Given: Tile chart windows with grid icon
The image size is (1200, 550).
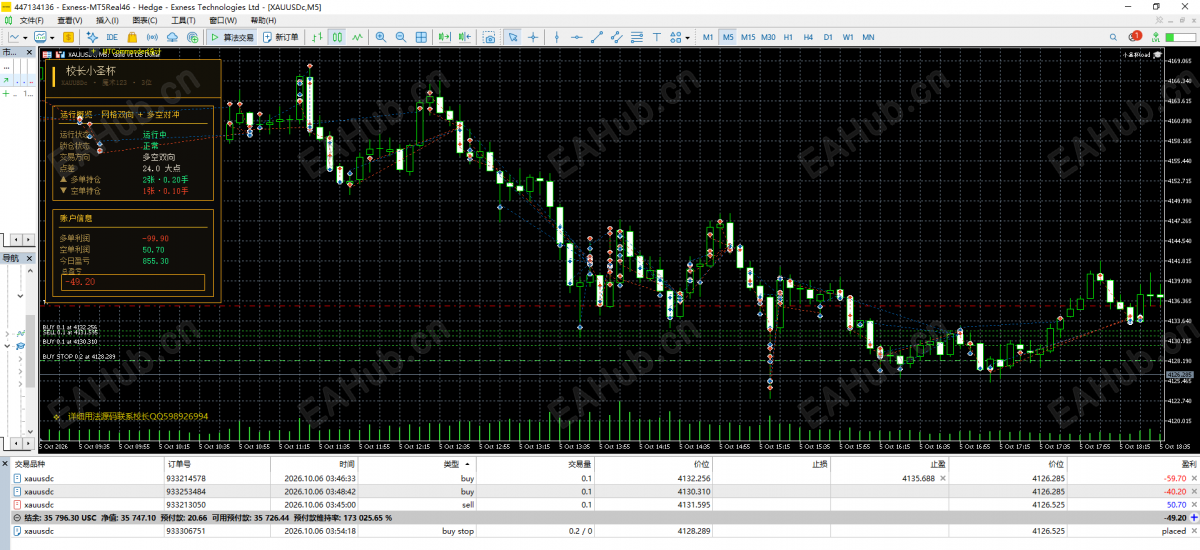Looking at the screenshot, I should [422, 37].
